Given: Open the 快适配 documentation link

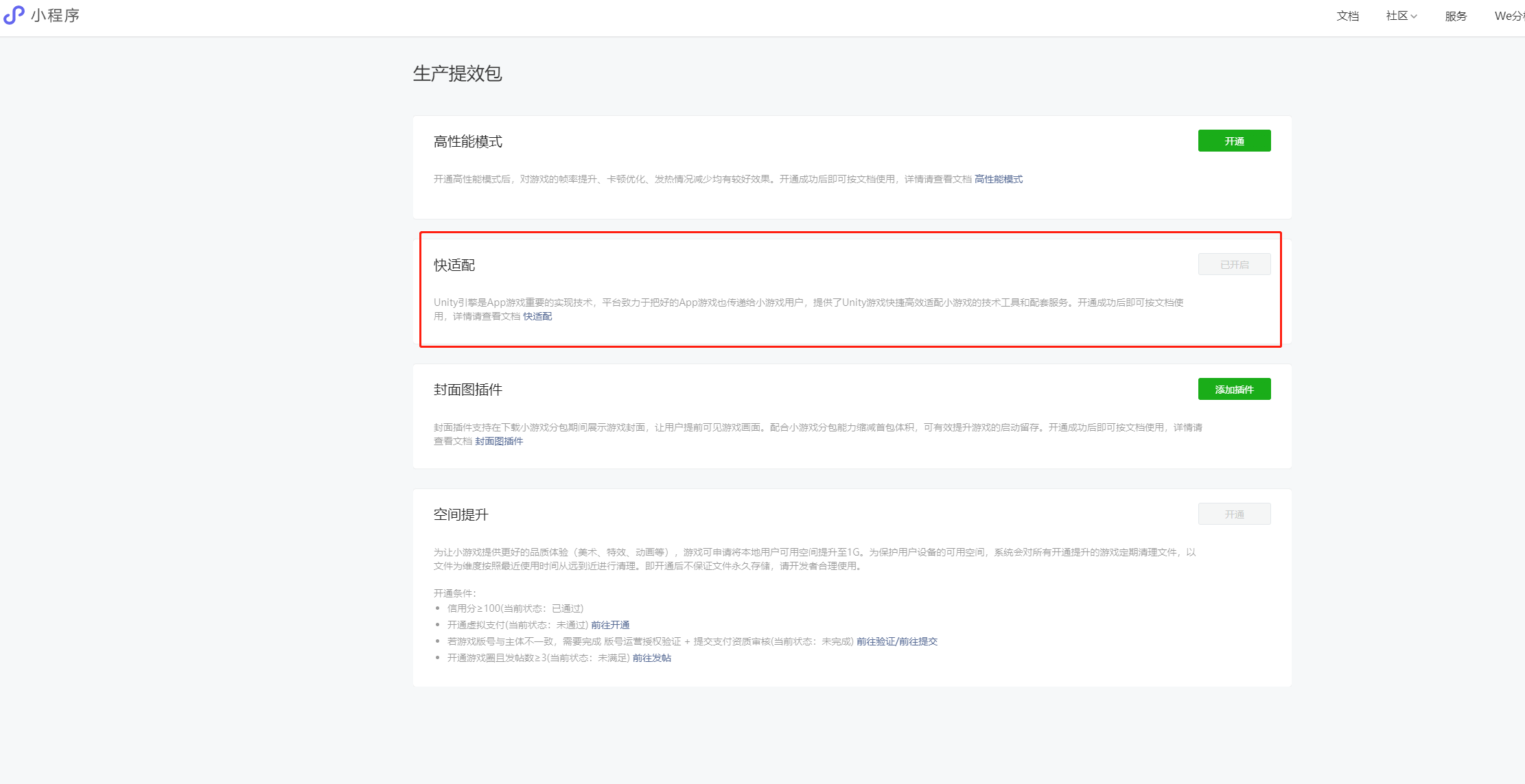Looking at the screenshot, I should click(537, 316).
